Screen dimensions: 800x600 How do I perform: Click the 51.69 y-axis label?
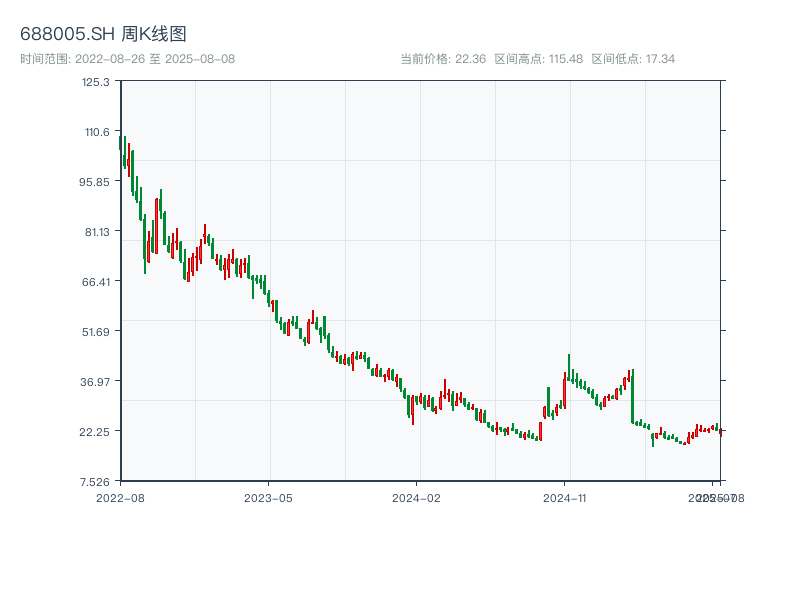point(96,332)
